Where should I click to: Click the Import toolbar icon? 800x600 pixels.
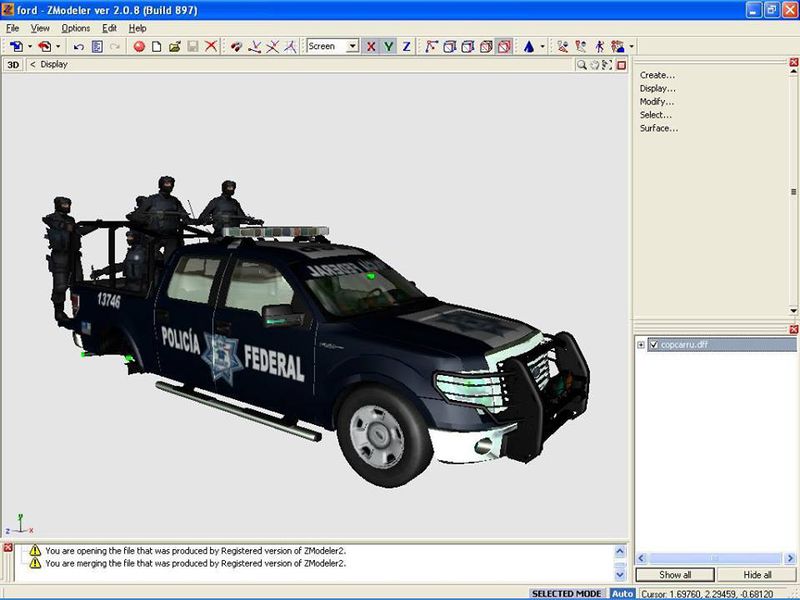coord(16,46)
